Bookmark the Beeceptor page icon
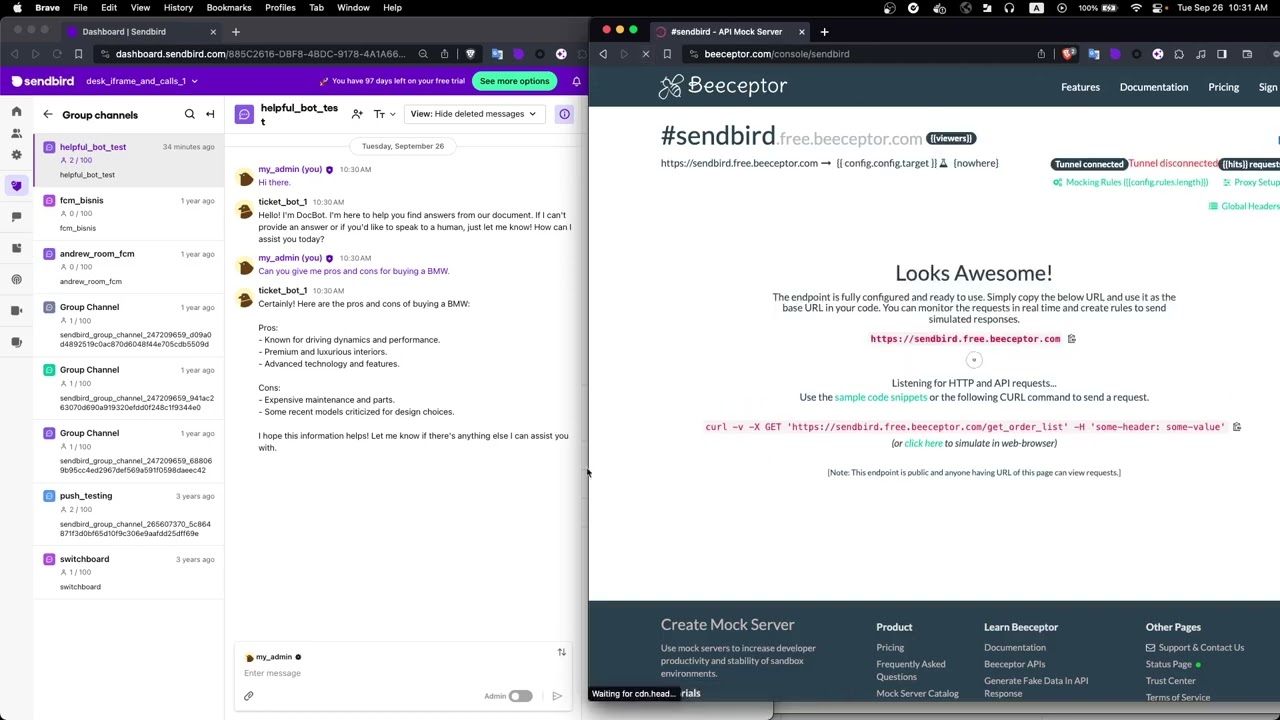 [x=667, y=54]
